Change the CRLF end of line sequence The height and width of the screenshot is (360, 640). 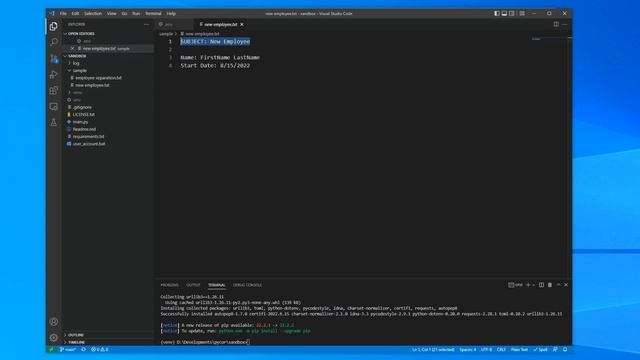click(501, 349)
